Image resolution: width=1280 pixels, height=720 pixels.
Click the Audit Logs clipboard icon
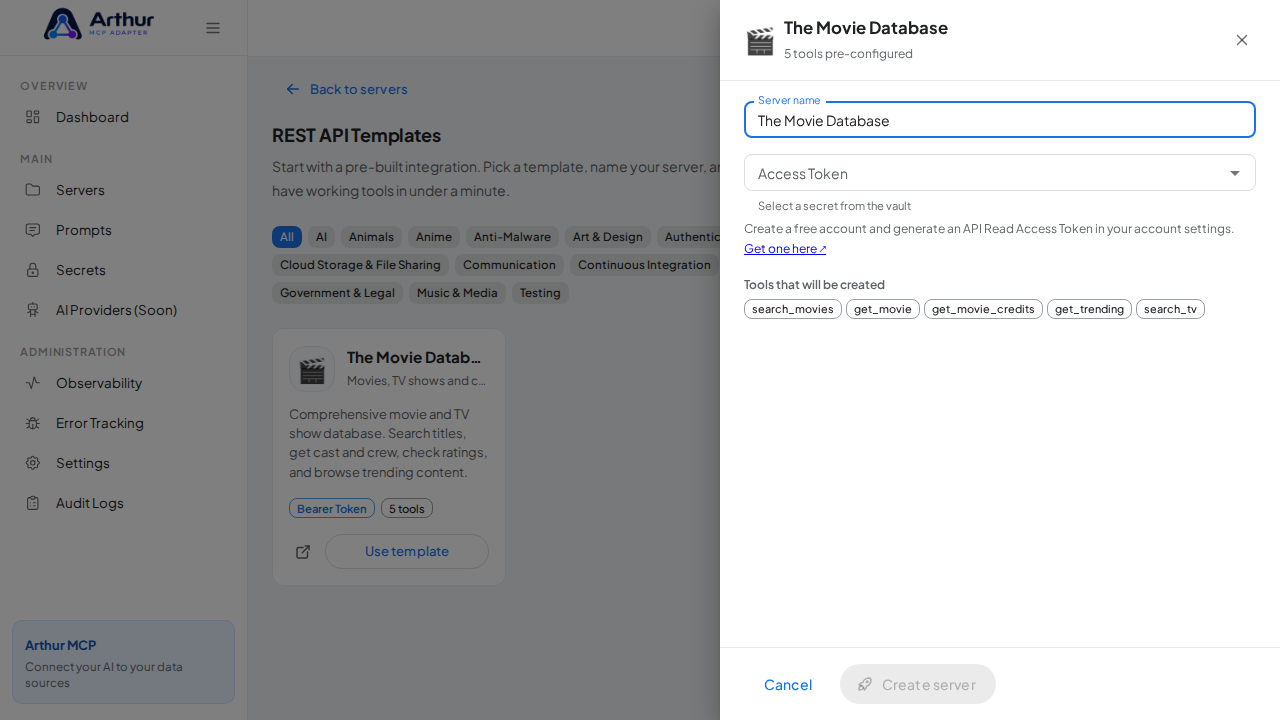coord(33,503)
